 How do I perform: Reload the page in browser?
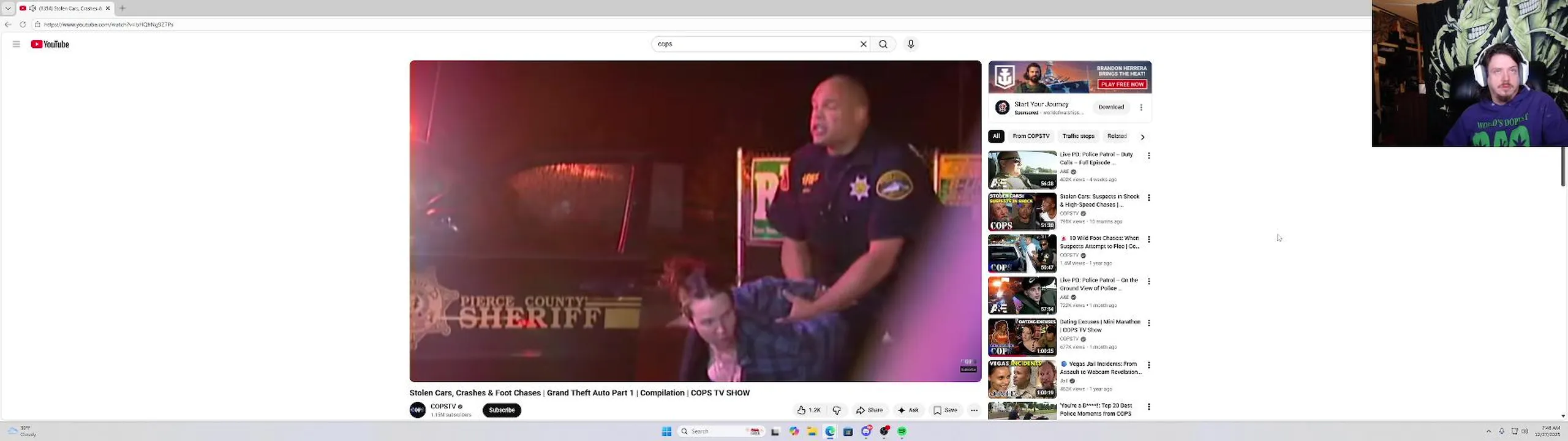click(23, 24)
